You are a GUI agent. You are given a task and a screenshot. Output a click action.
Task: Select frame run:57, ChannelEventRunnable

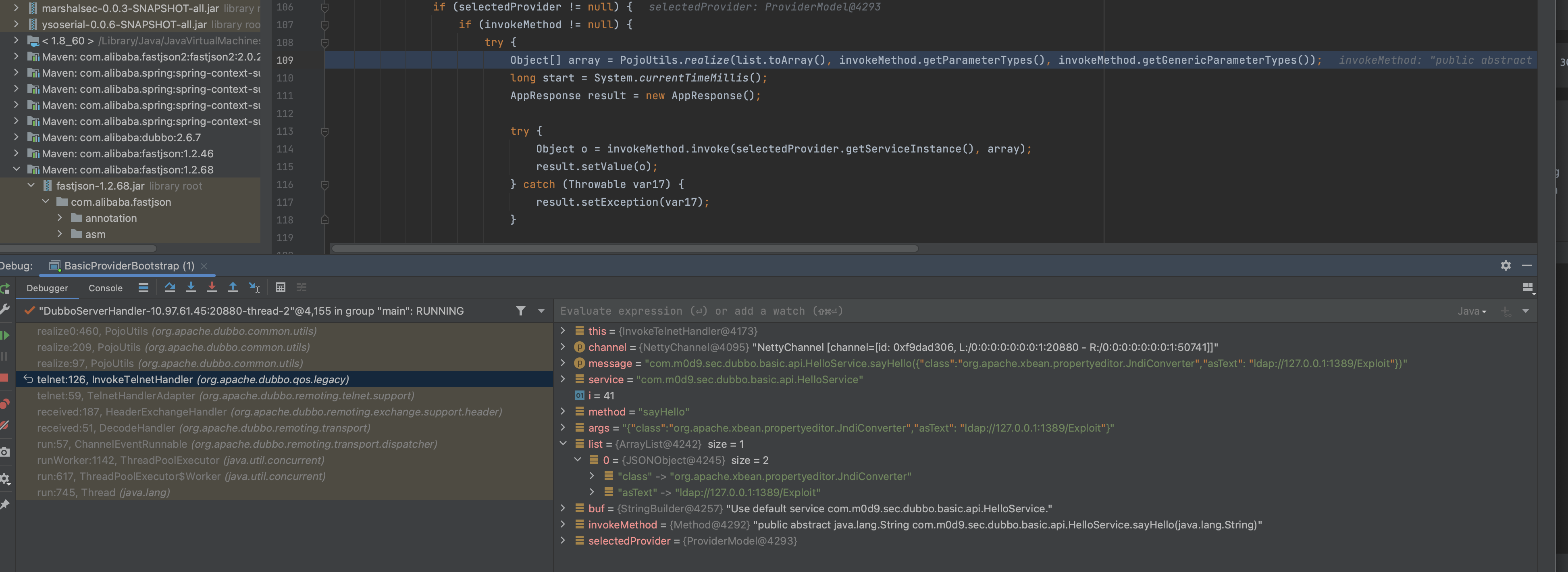284,444
